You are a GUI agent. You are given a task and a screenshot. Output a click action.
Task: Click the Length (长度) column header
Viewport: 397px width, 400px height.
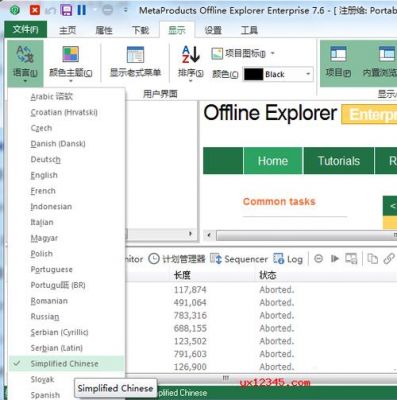[x=182, y=275]
